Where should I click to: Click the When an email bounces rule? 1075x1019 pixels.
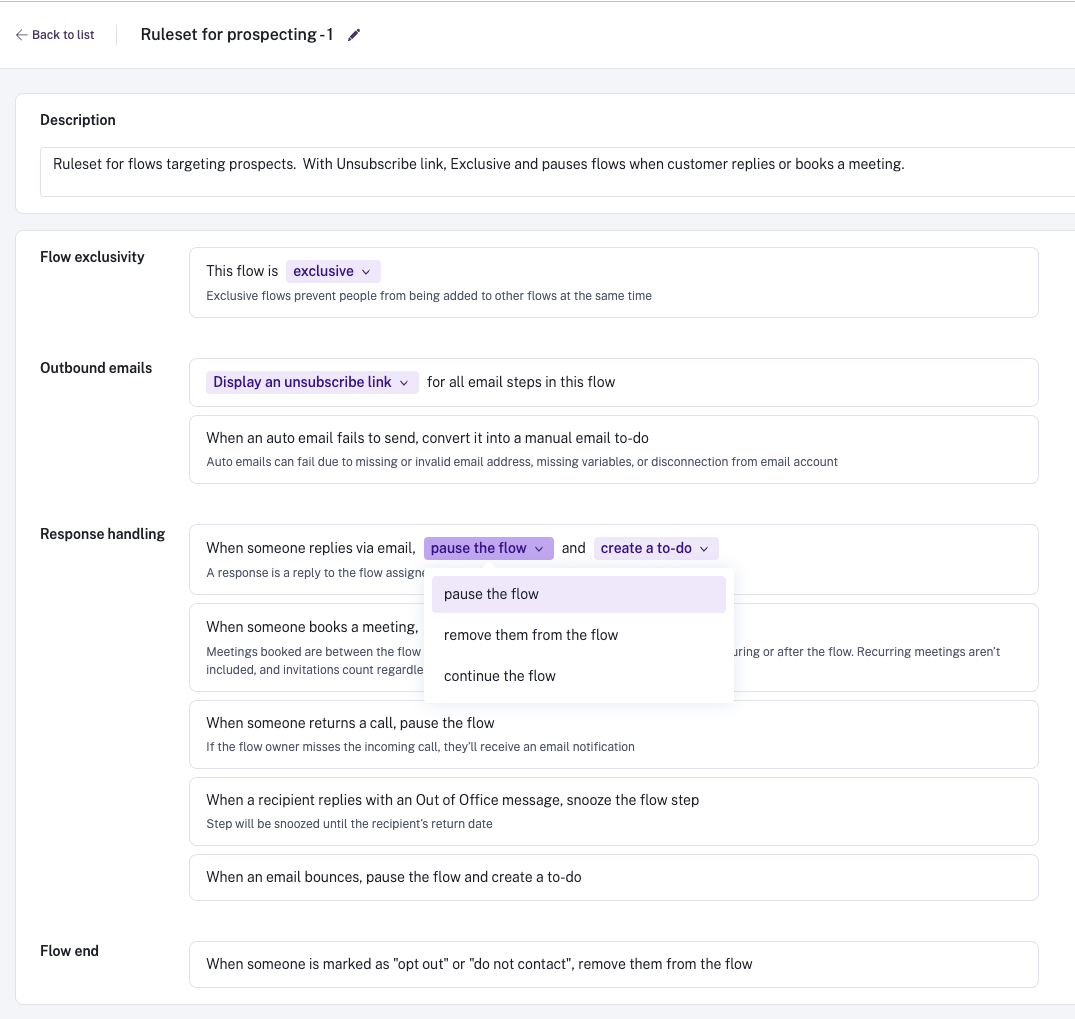(614, 878)
